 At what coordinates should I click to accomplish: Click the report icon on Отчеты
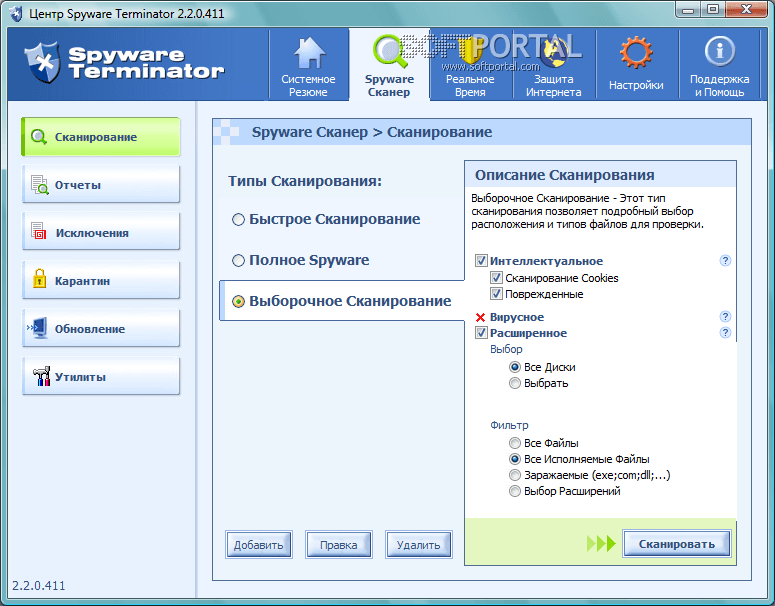coord(40,185)
